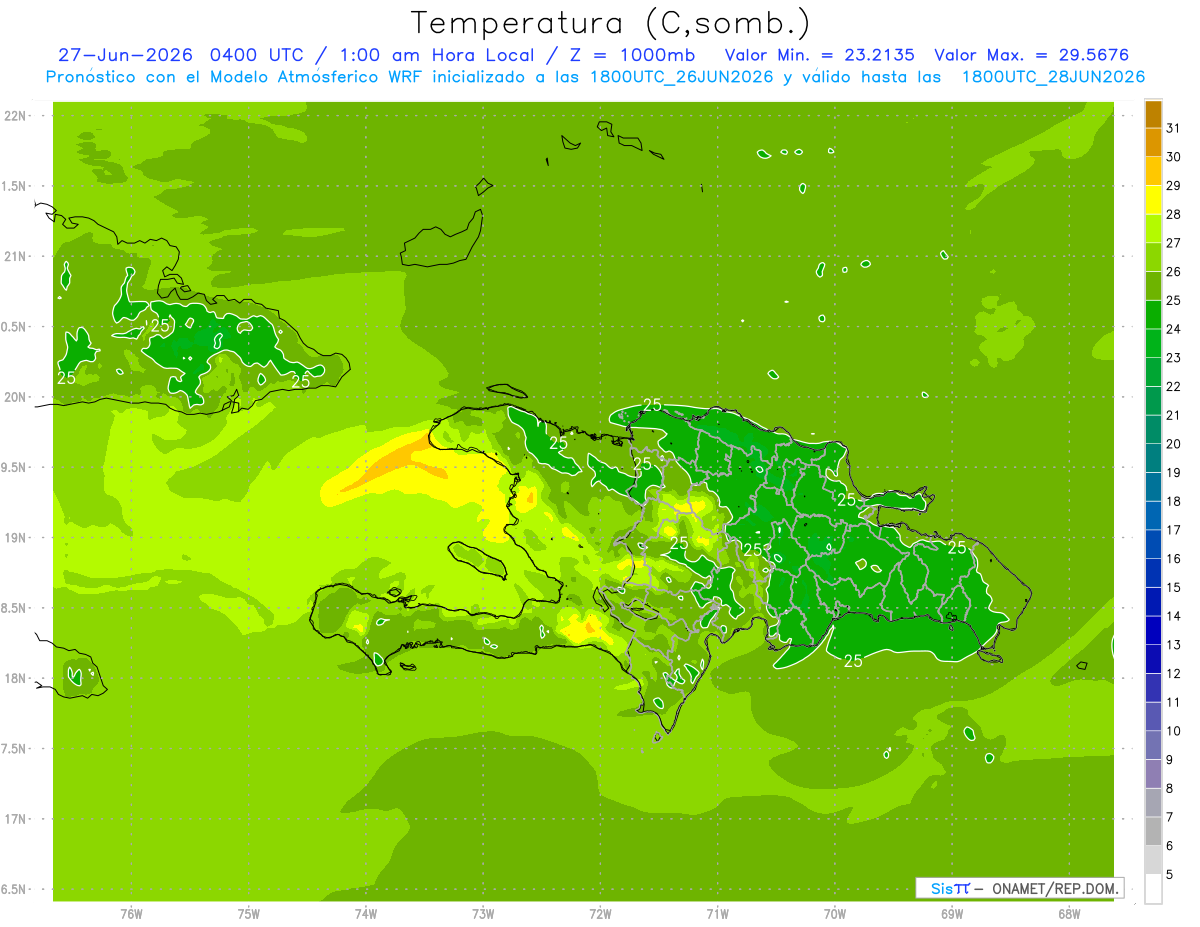Pick the blue swatch between 15 and 16

coord(1153,573)
